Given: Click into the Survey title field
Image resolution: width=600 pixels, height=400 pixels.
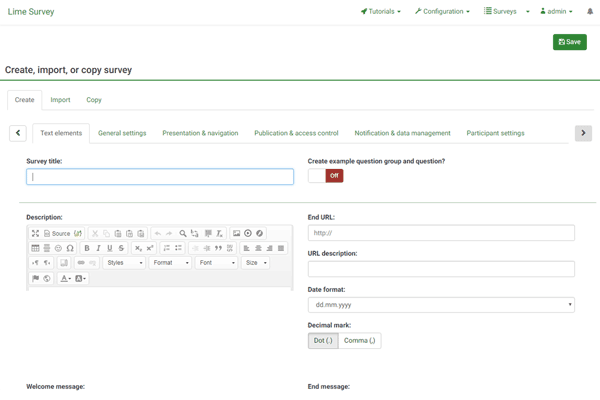Looking at the screenshot, I should (160, 177).
